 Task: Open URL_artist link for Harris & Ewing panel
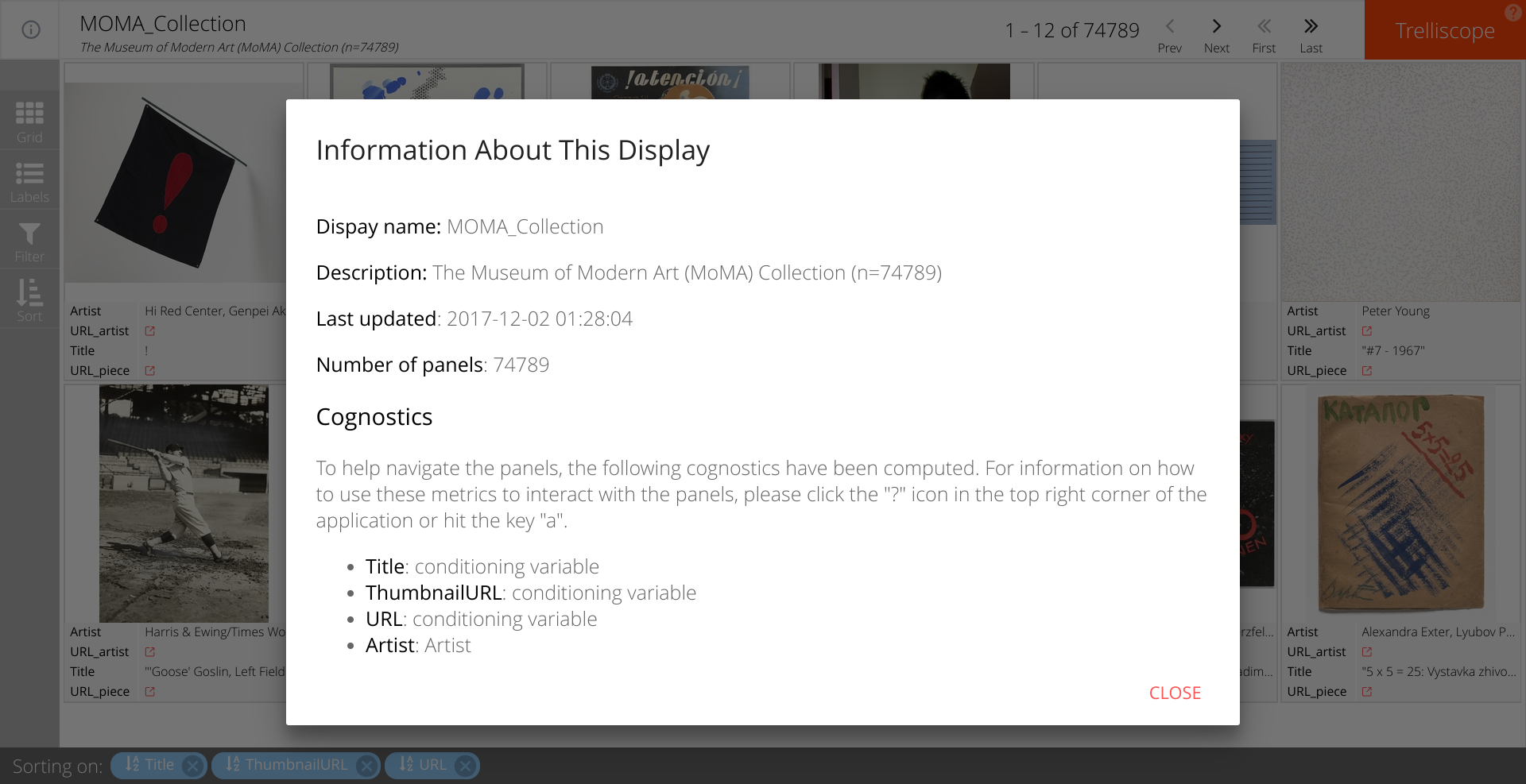coord(149,652)
